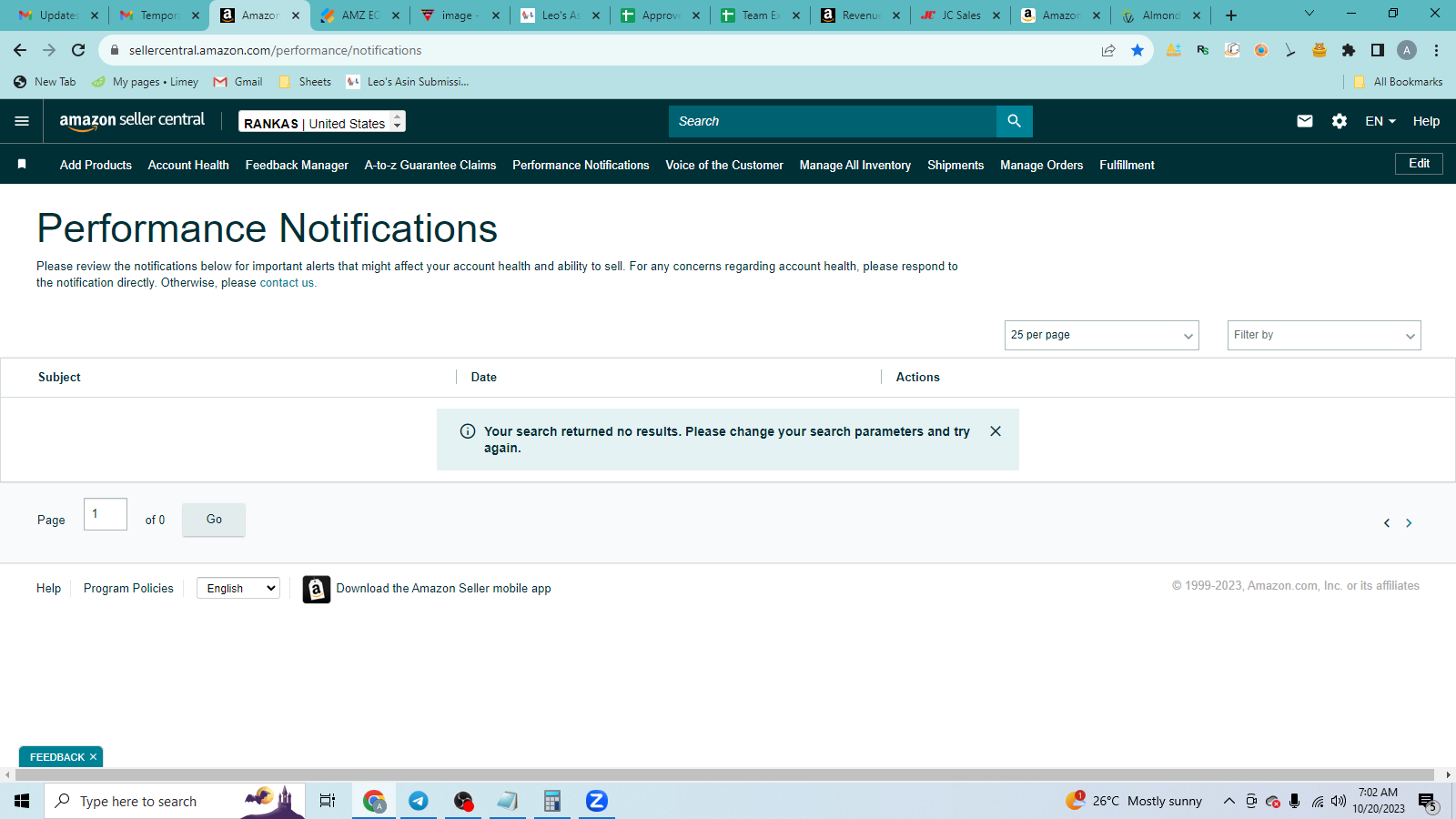Screen dimensions: 1456x819
Task: Open Gmail bookmark
Action: pos(238,82)
